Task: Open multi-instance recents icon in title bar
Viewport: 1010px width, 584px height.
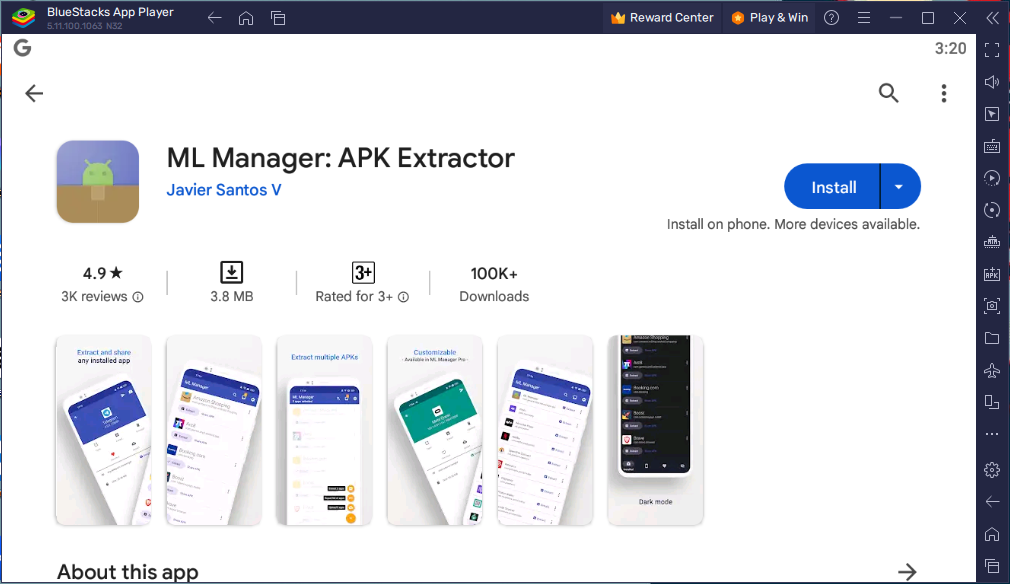Action: tap(278, 18)
